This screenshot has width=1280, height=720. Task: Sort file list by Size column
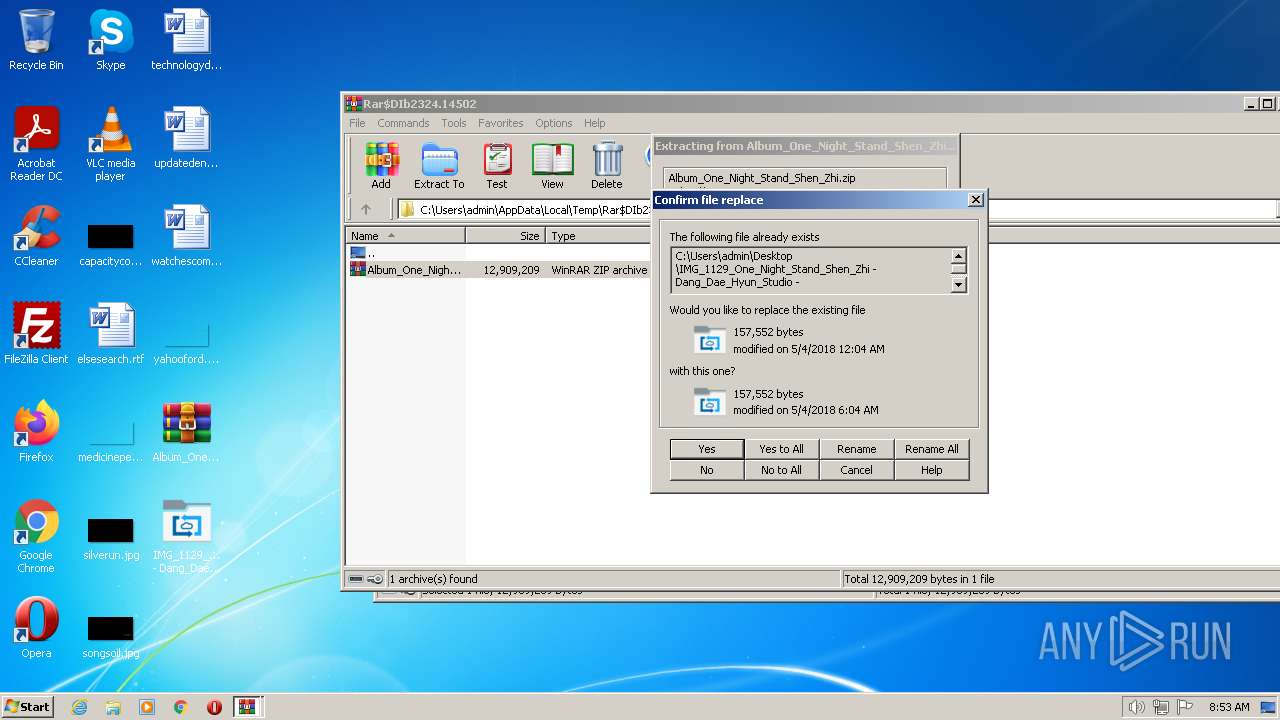click(505, 236)
